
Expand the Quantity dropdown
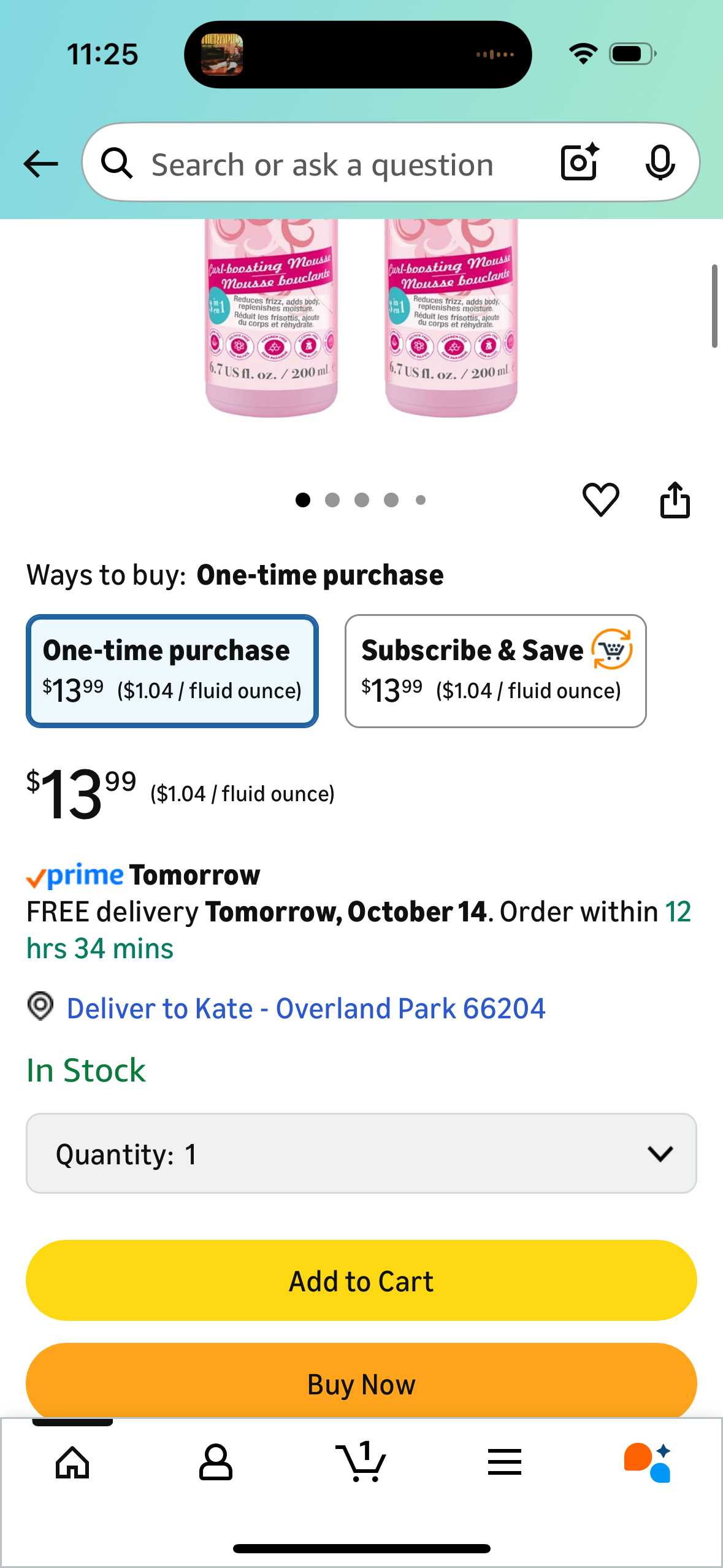[x=361, y=1153]
